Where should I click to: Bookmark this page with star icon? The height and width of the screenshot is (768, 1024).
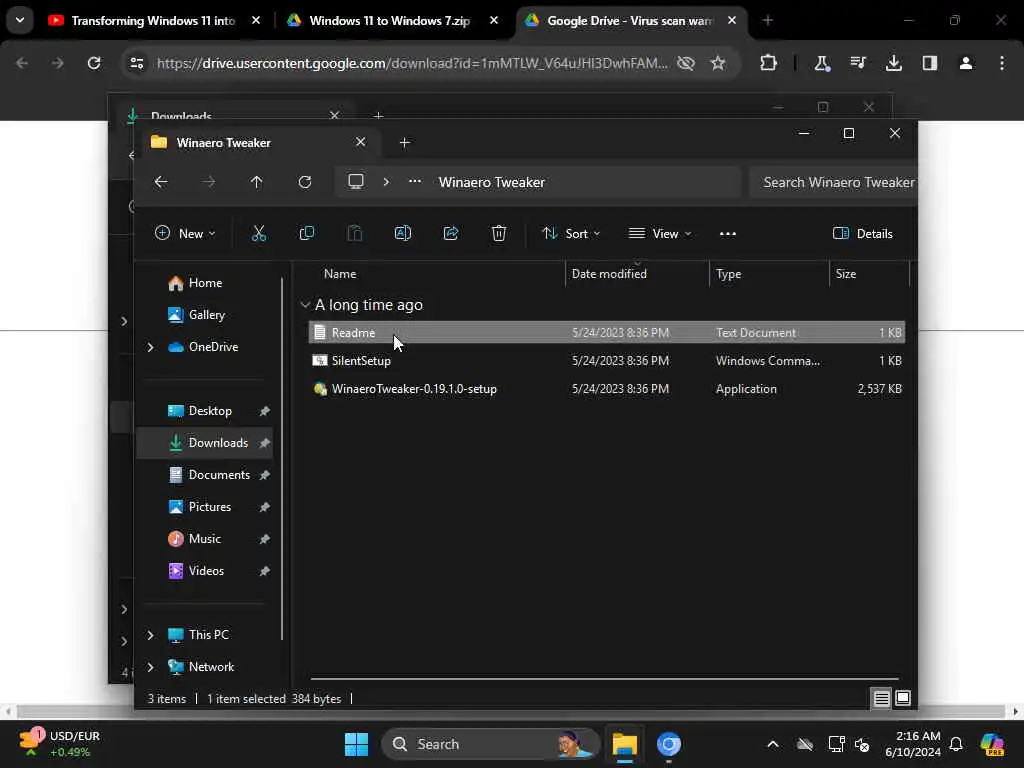[x=718, y=63]
